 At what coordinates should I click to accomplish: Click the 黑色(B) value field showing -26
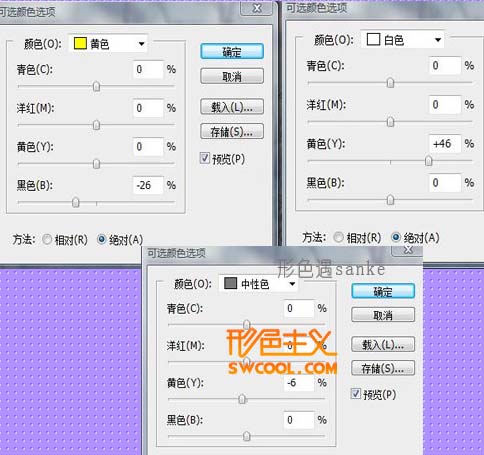coord(148,185)
